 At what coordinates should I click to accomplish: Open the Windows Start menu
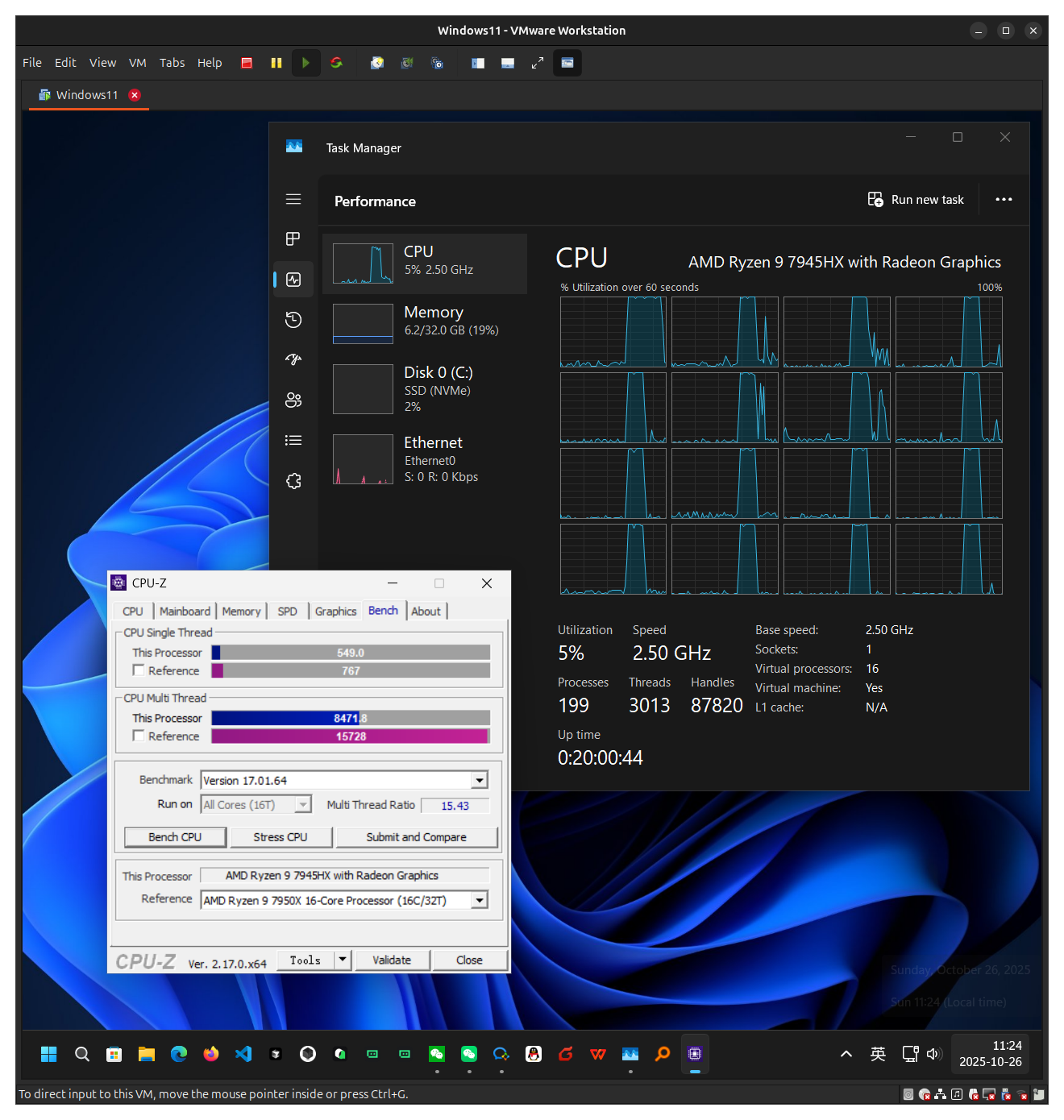click(49, 1054)
